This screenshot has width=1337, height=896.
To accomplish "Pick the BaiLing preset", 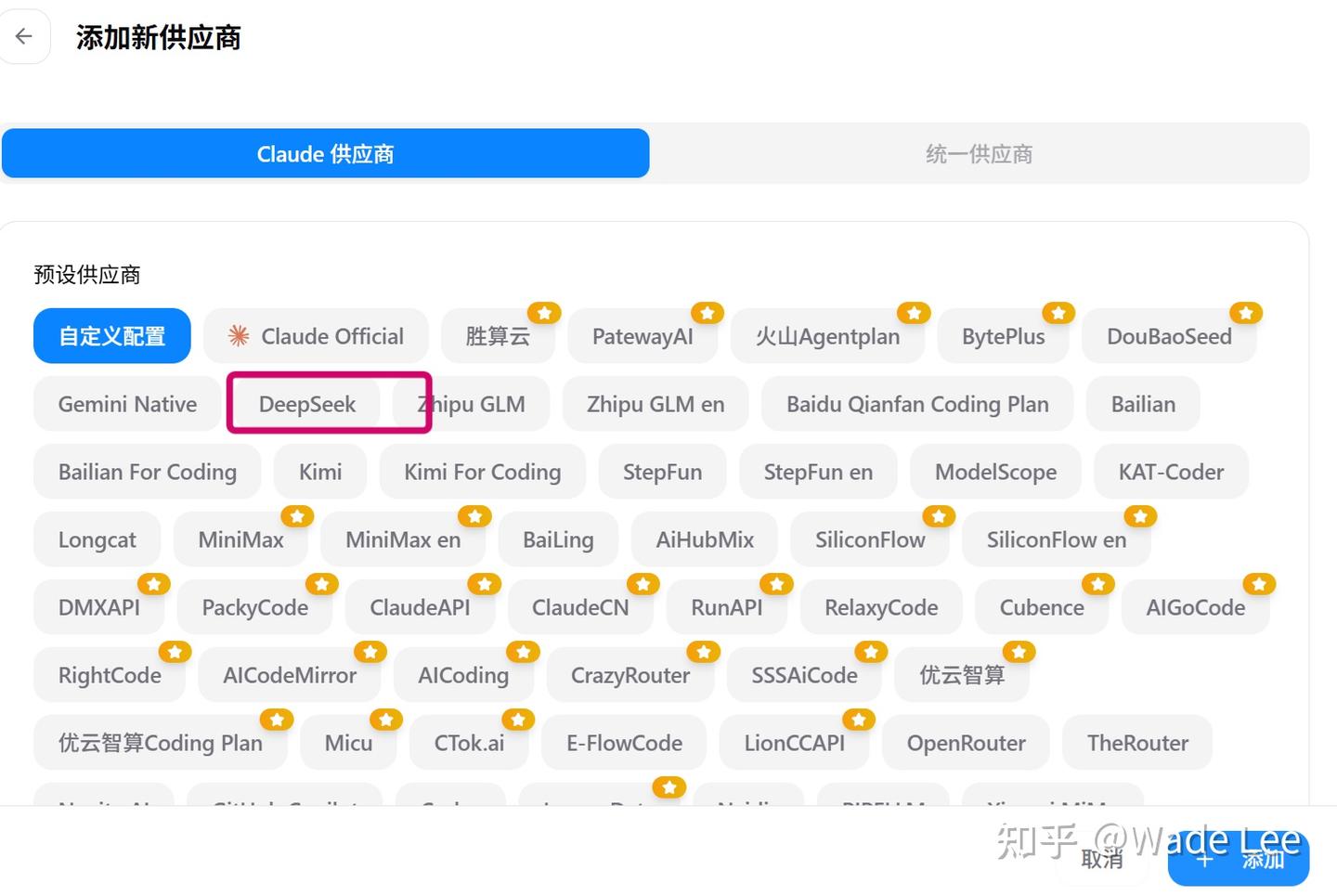I will 558,539.
